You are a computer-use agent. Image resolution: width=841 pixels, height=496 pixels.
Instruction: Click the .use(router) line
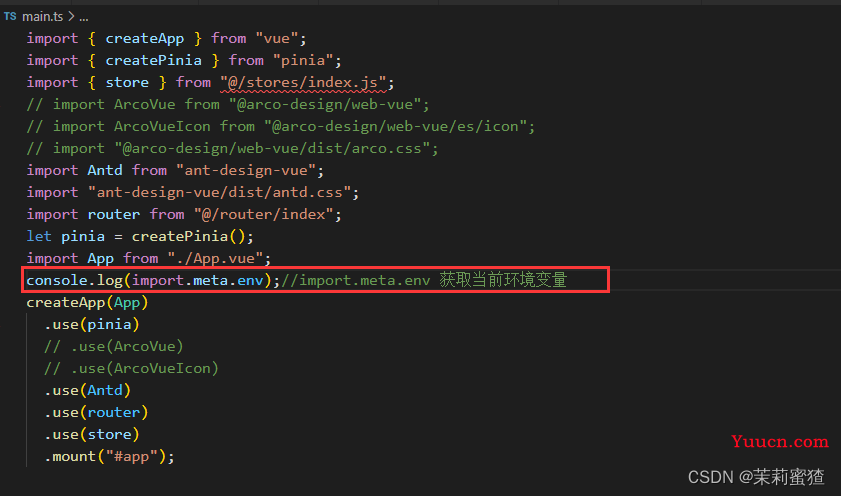[96, 412]
